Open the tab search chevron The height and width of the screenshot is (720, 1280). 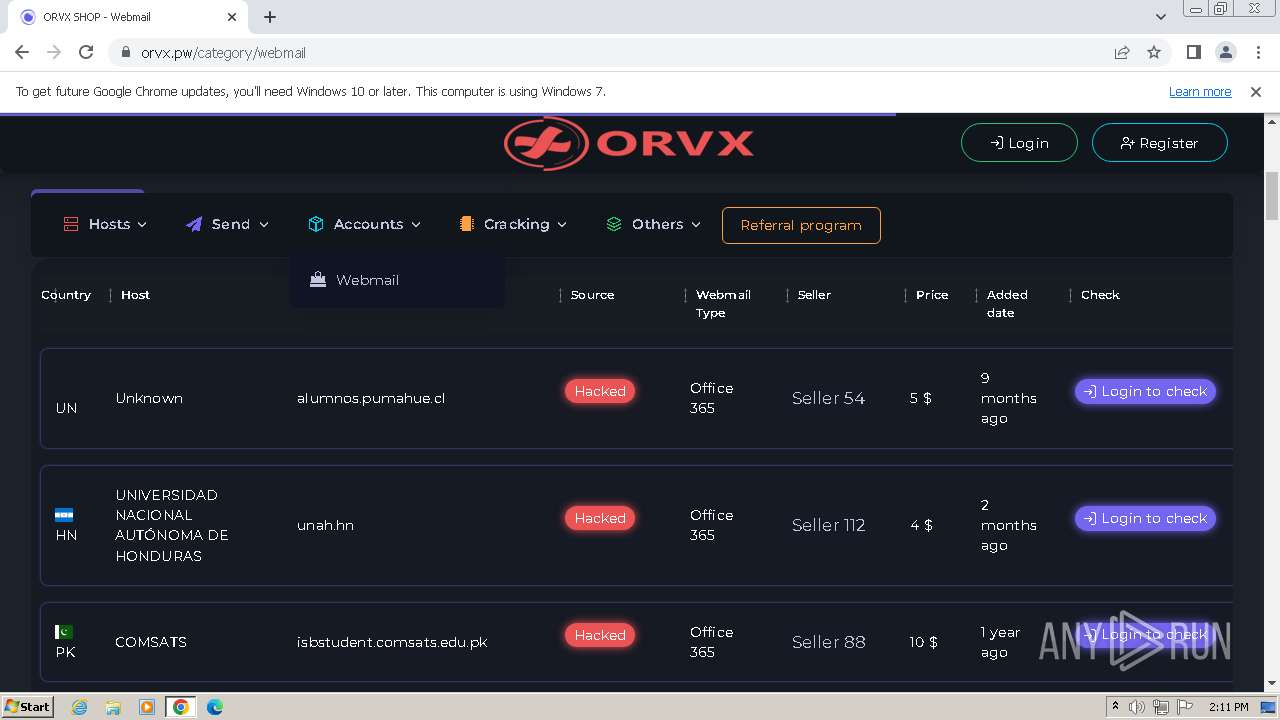(1160, 16)
